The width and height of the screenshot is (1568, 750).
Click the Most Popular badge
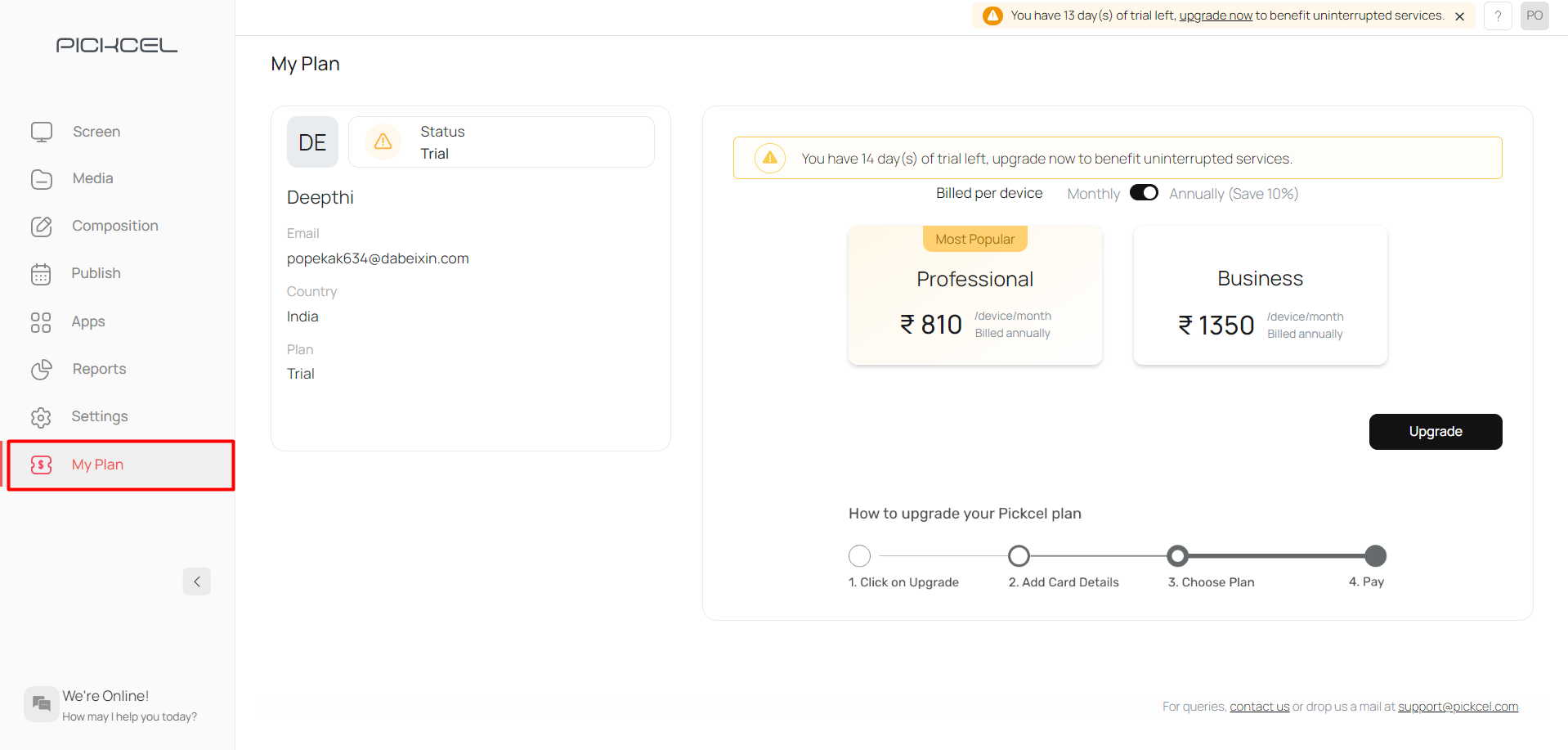tap(975, 239)
